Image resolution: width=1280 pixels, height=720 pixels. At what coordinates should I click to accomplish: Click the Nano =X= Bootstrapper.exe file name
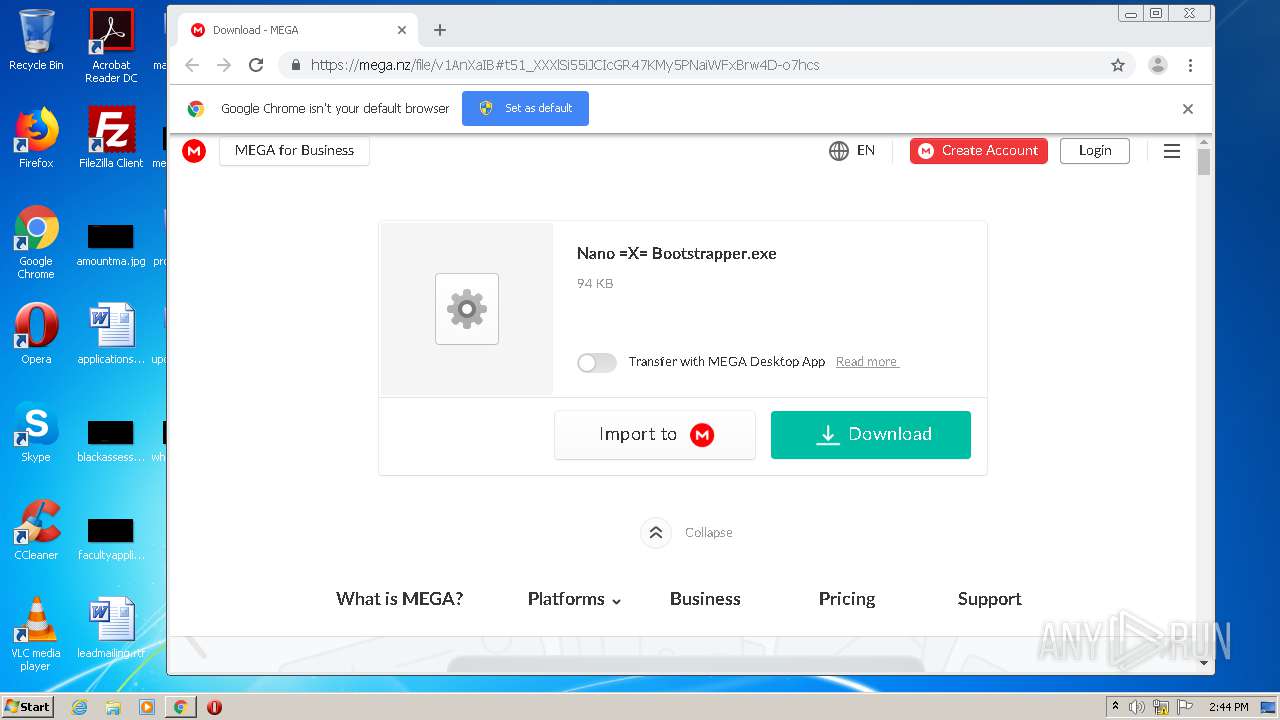(677, 254)
